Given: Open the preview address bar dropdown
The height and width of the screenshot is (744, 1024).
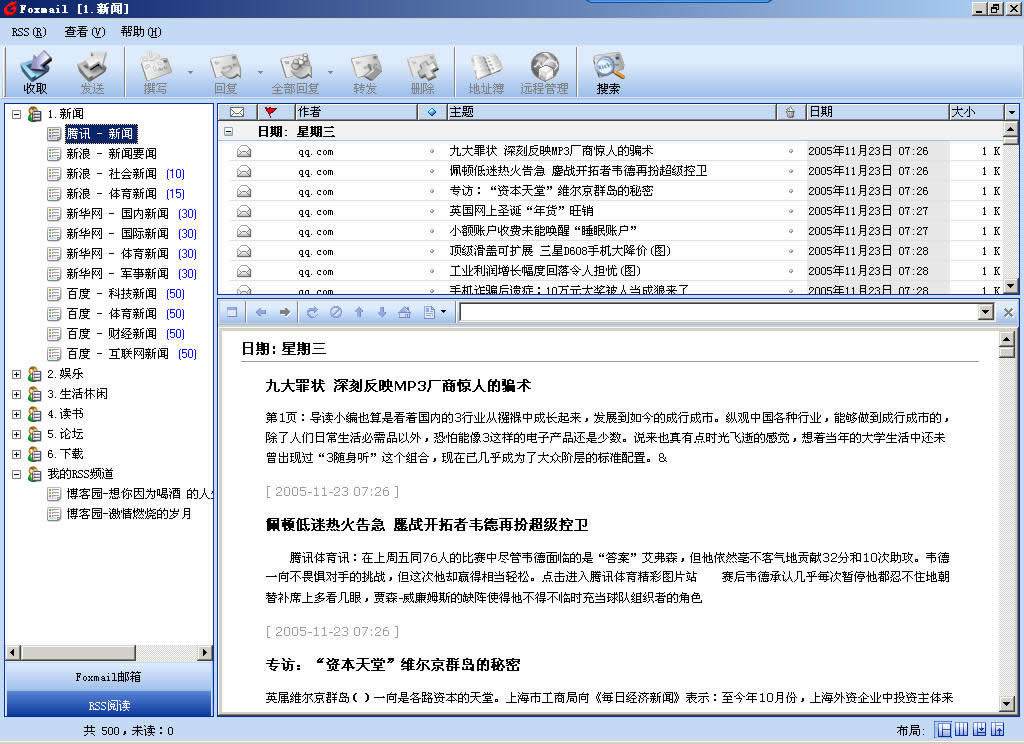Looking at the screenshot, I should tap(986, 313).
